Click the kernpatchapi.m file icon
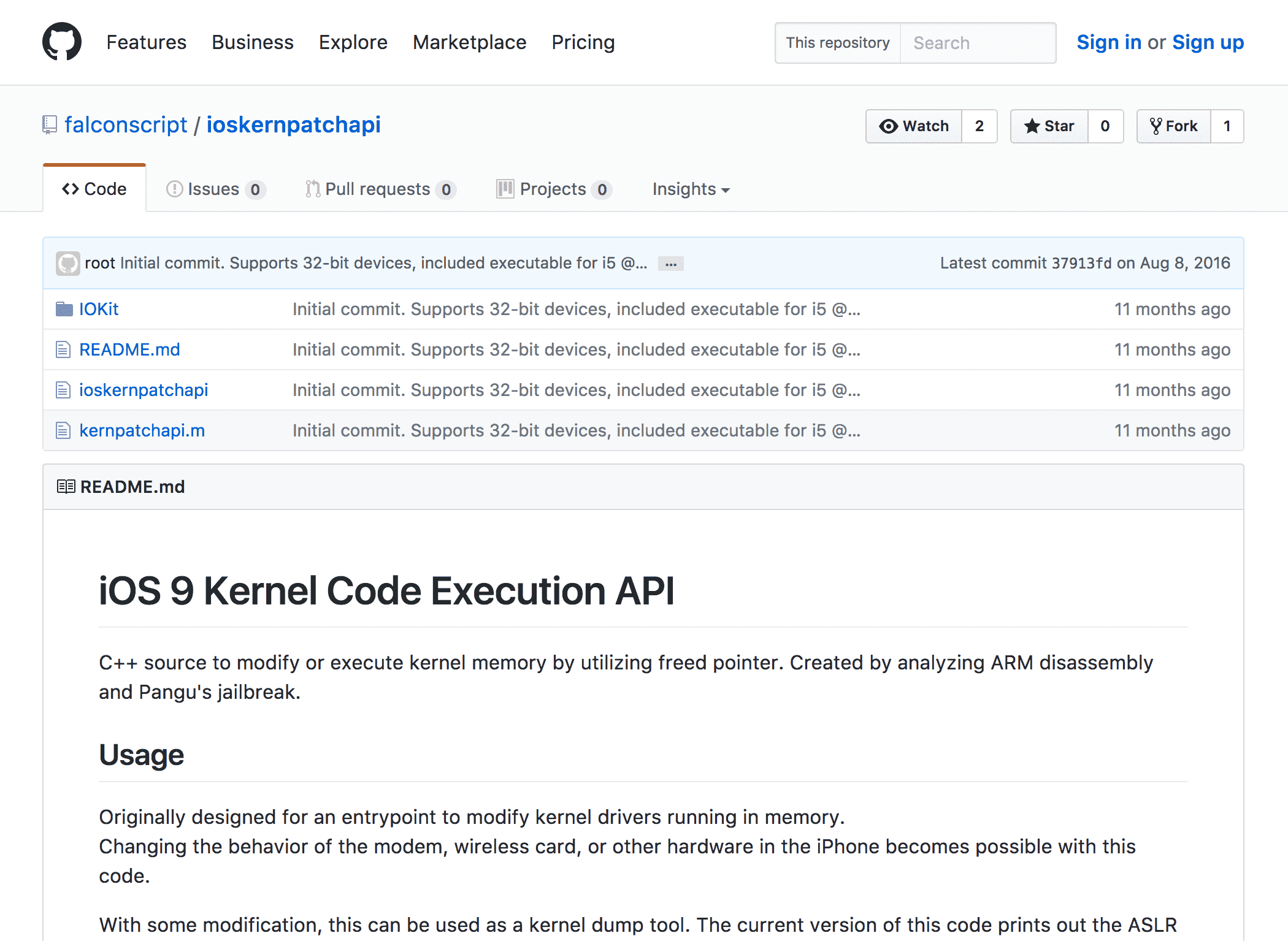 tap(63, 430)
